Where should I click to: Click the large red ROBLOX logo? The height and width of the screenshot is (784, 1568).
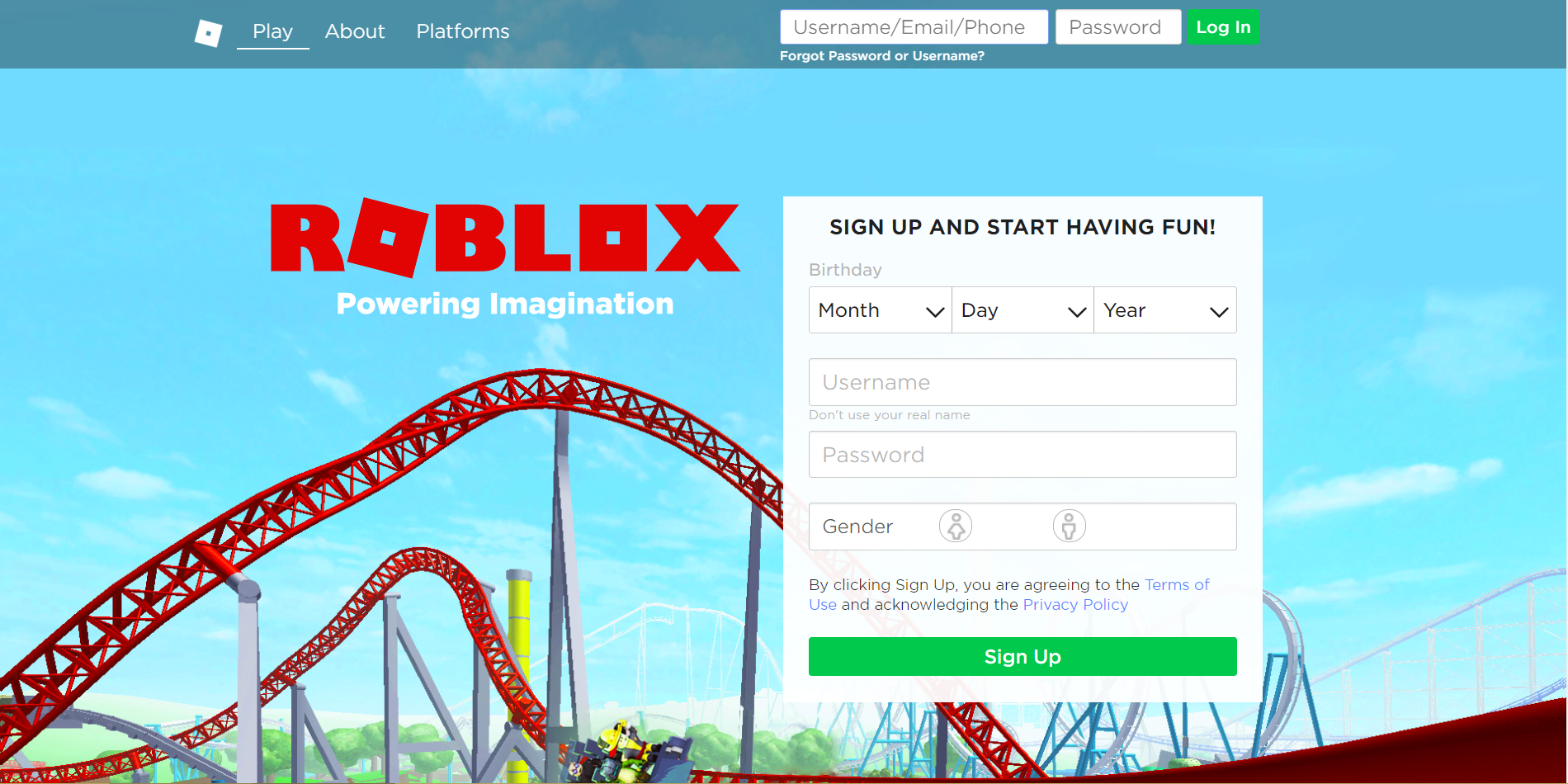[505, 238]
